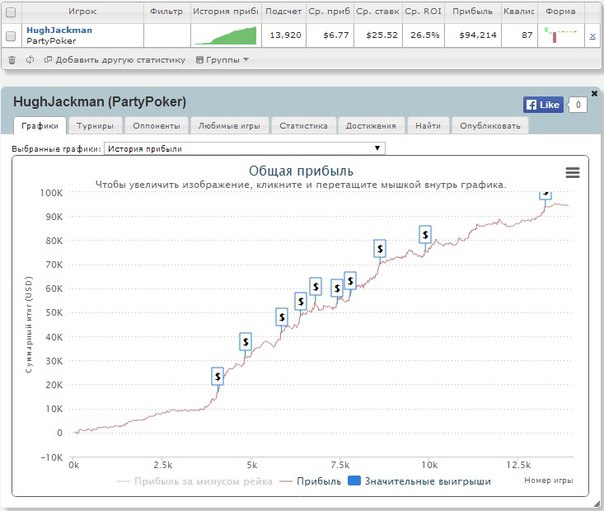Open the Оппоненты tab
The width and height of the screenshot is (604, 511).
click(x=157, y=126)
